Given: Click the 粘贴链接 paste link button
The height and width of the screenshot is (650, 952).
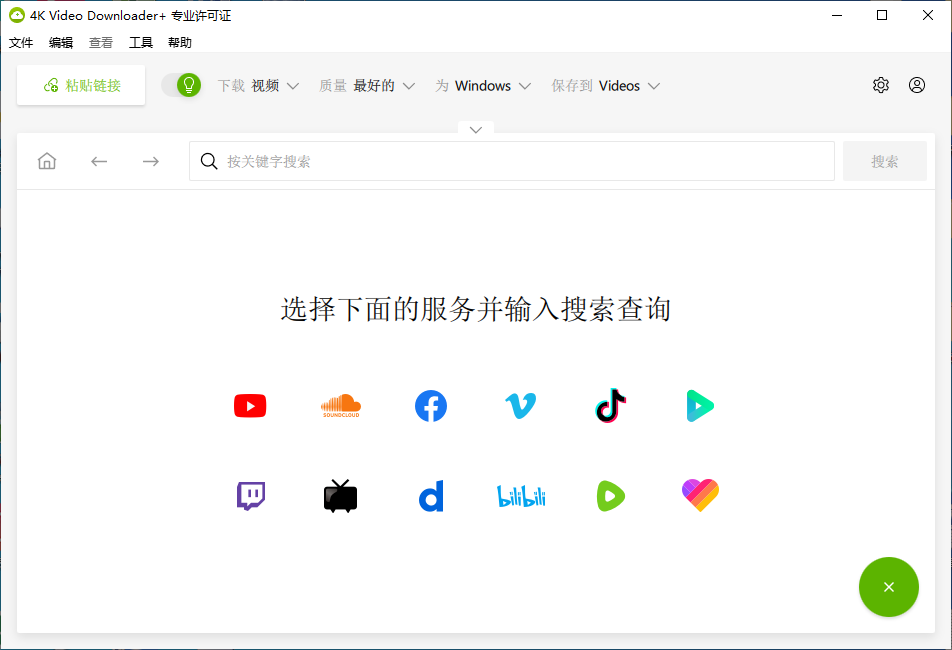Looking at the screenshot, I should click(x=81, y=85).
